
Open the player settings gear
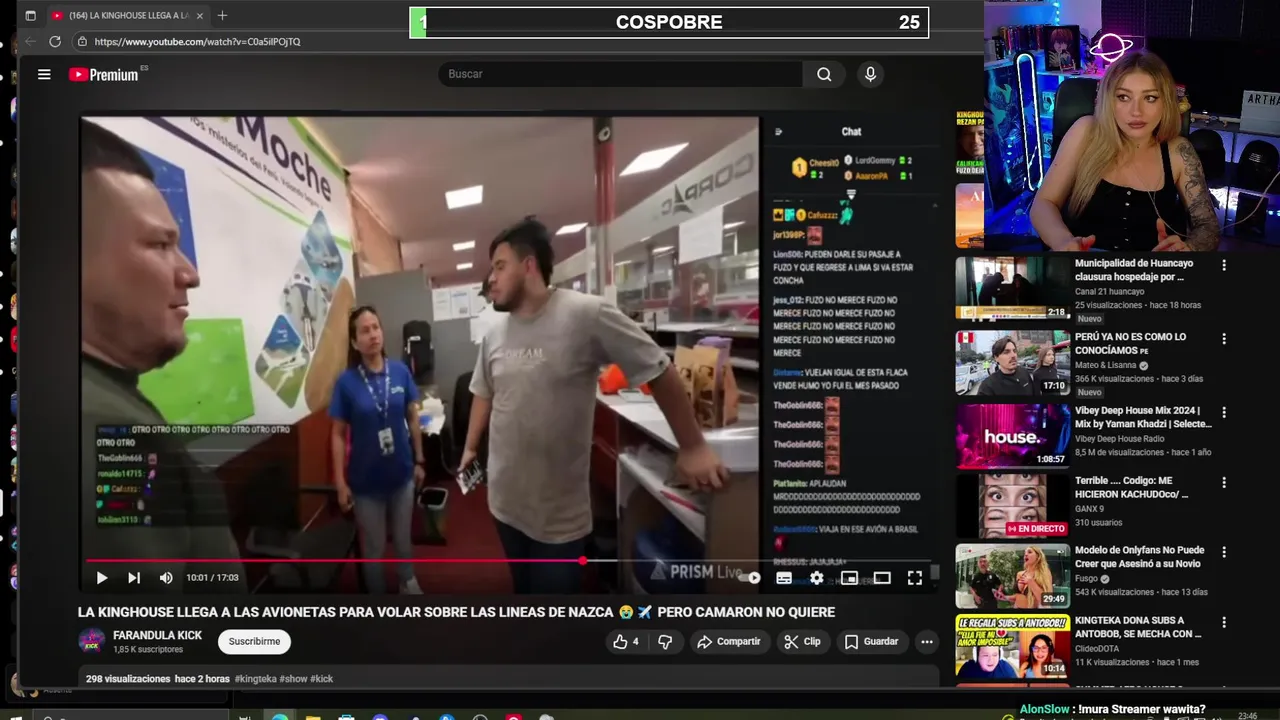pyautogui.click(x=817, y=577)
